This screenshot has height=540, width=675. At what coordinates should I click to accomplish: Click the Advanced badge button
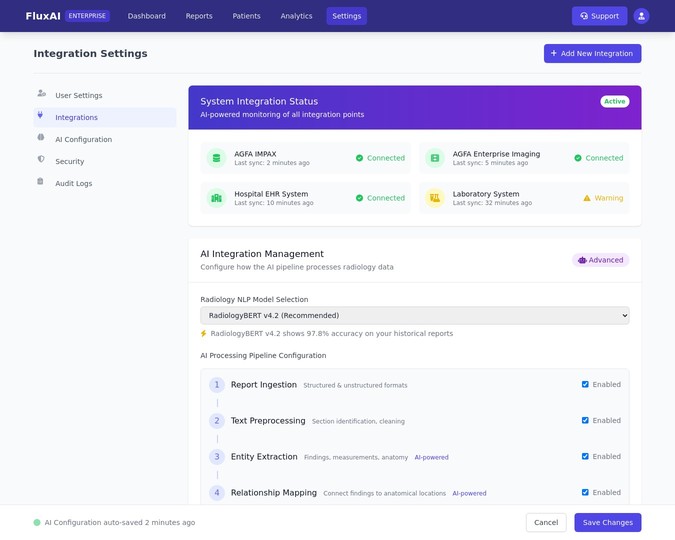pyautogui.click(x=601, y=260)
